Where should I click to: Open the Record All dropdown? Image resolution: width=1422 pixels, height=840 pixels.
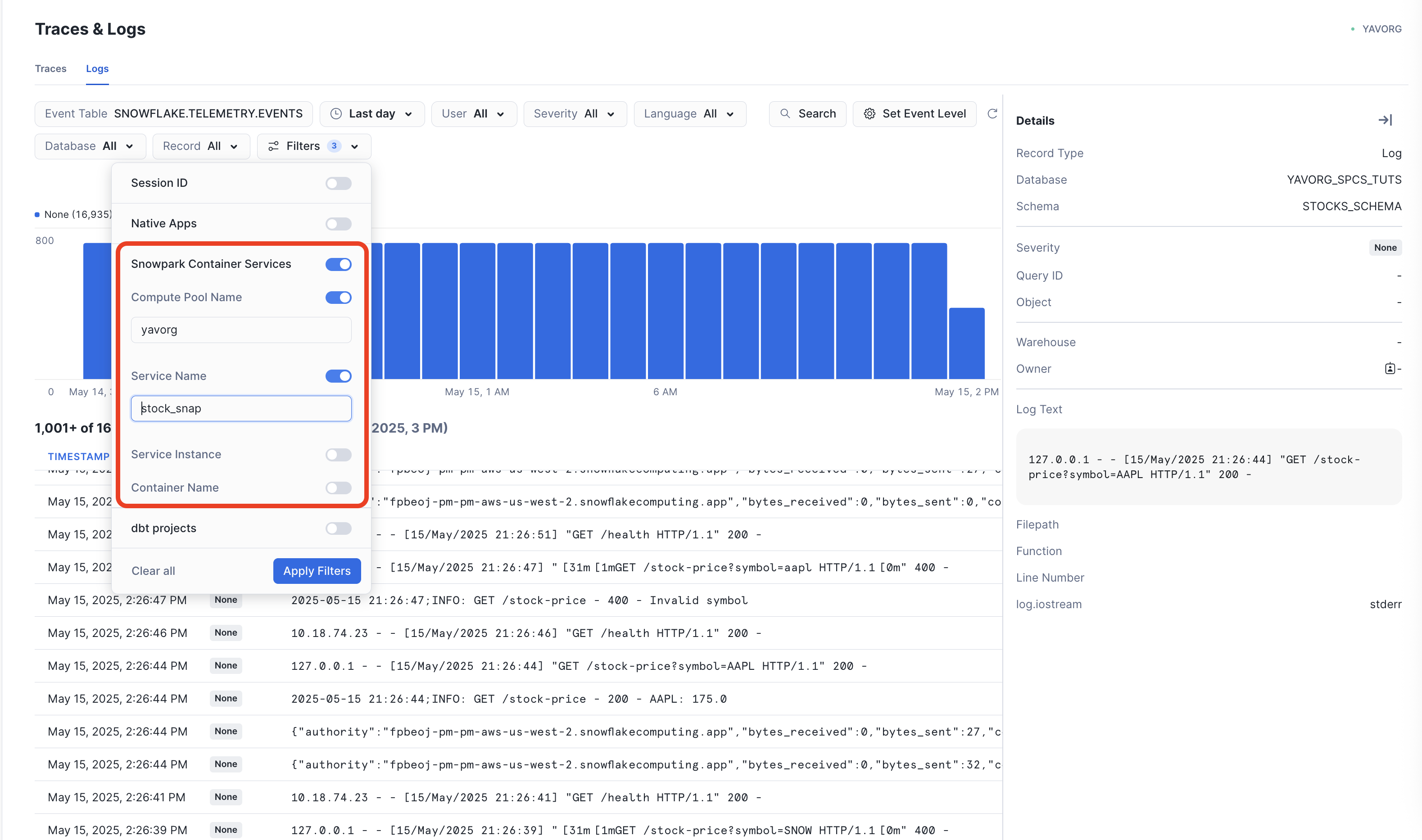pyautogui.click(x=201, y=146)
